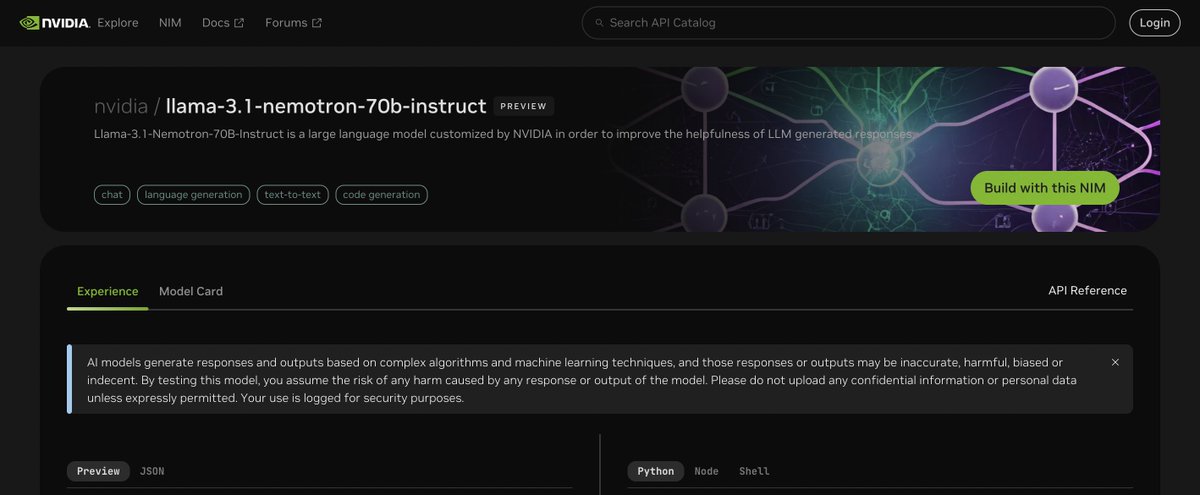Open the Explore menu item
The height and width of the screenshot is (495, 1200).
[x=118, y=22]
